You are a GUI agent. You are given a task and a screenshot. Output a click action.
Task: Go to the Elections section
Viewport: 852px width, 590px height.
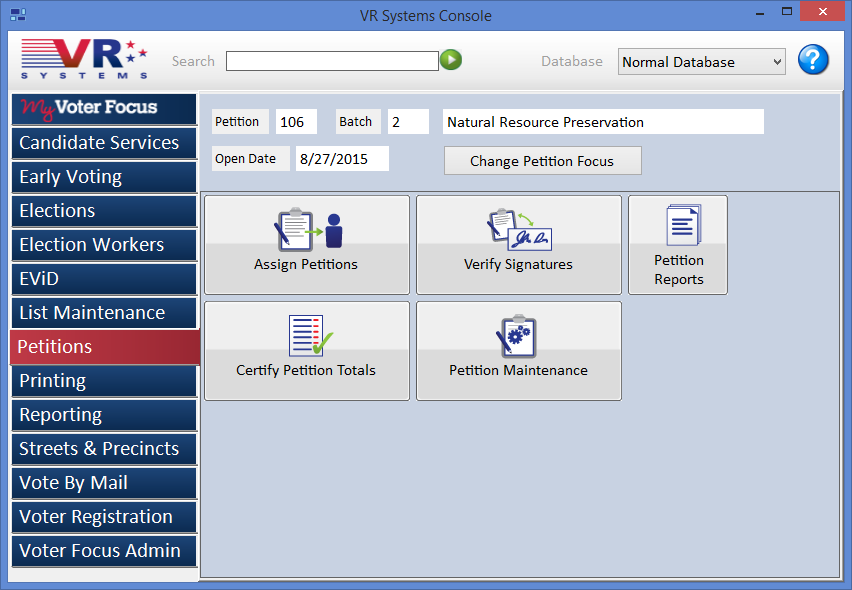(x=104, y=211)
